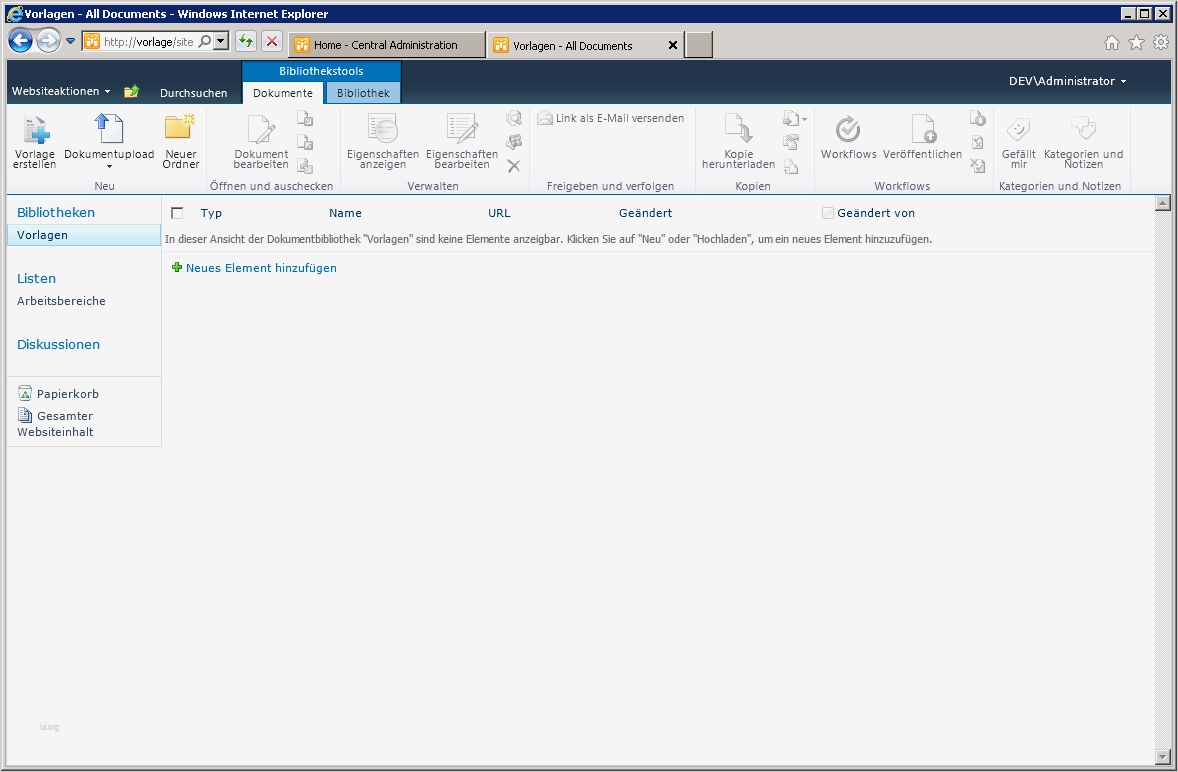
Task: Switch to Home - Central Administration browser tab
Action: pos(387,45)
